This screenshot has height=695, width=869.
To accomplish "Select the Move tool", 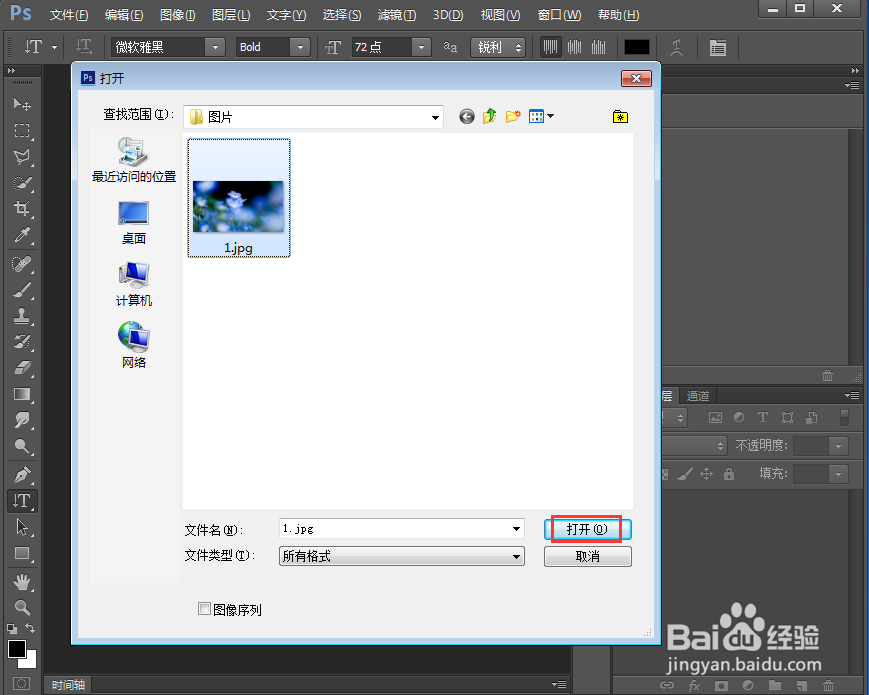I will (x=22, y=104).
